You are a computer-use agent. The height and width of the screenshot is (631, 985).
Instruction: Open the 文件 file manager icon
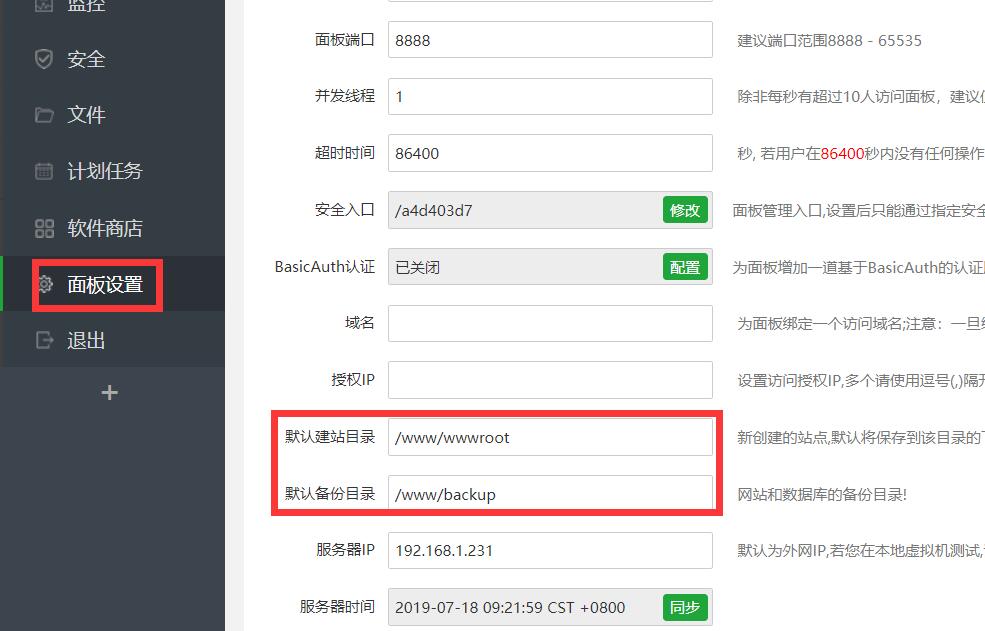tap(42, 115)
